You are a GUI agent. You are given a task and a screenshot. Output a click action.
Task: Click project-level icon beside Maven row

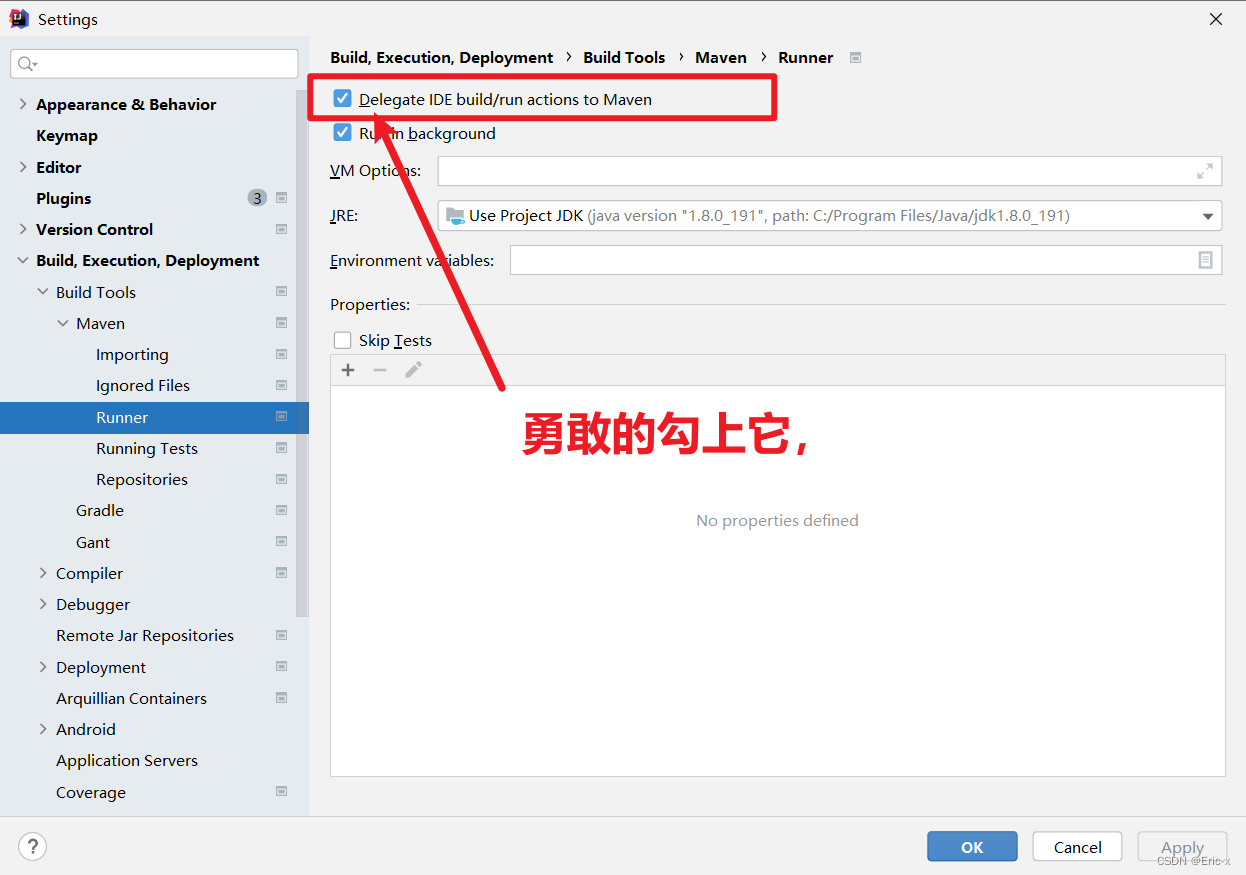click(282, 323)
